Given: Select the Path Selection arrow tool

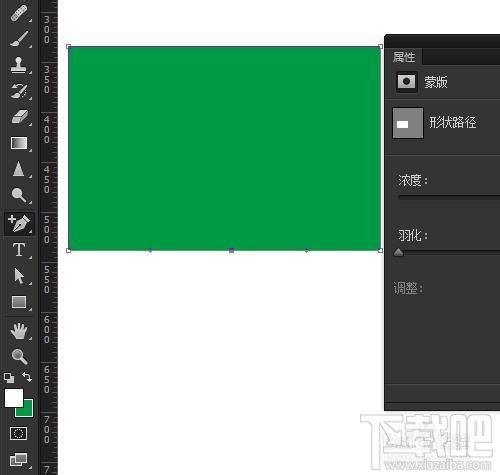Looking at the screenshot, I should (19, 276).
